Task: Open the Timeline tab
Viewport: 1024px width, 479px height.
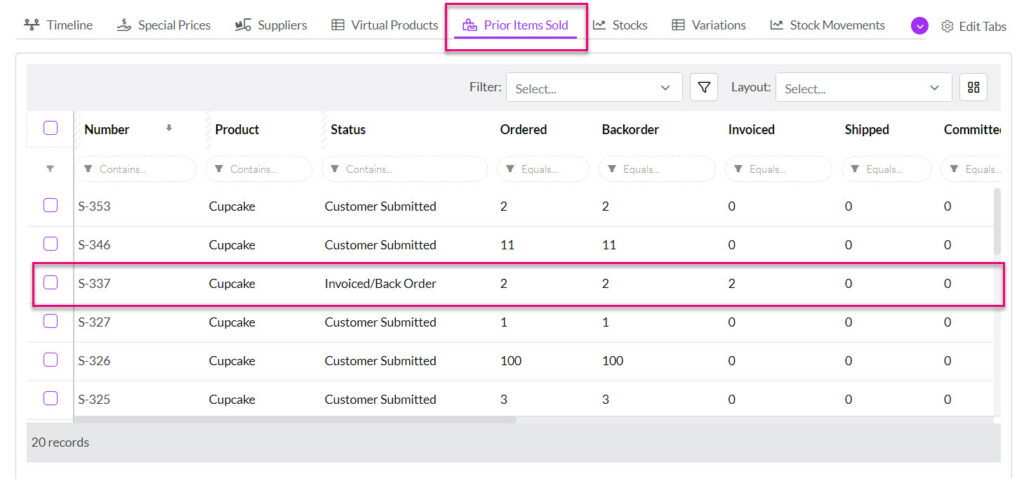Action: pos(57,25)
